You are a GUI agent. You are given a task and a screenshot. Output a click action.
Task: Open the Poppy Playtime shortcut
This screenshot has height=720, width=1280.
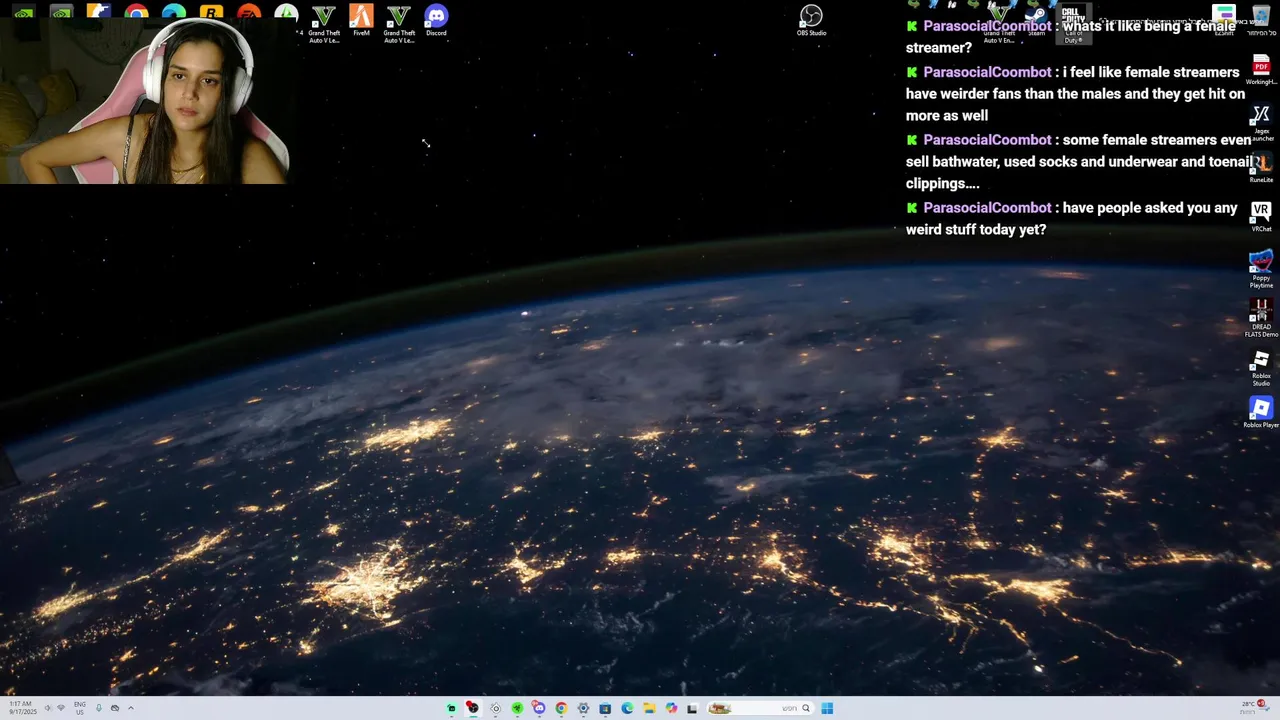(x=1261, y=269)
